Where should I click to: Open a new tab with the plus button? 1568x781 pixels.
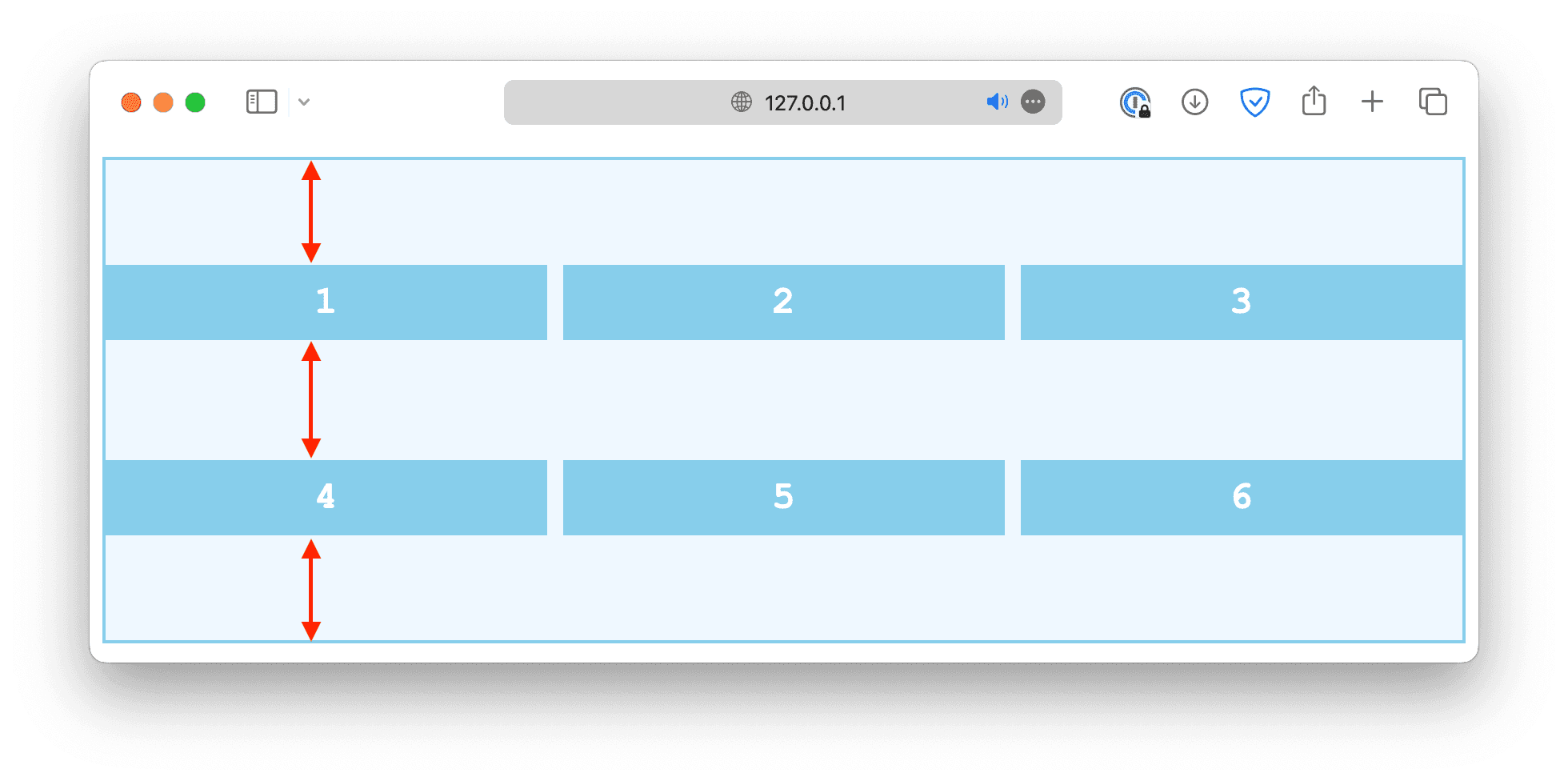tap(1372, 102)
